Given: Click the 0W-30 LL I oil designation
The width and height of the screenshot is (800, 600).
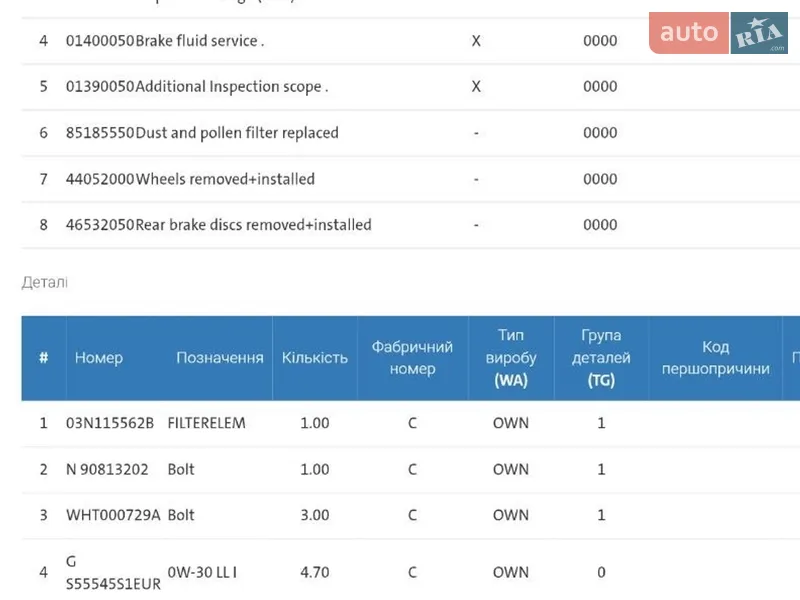Looking at the screenshot, I should 202,572.
